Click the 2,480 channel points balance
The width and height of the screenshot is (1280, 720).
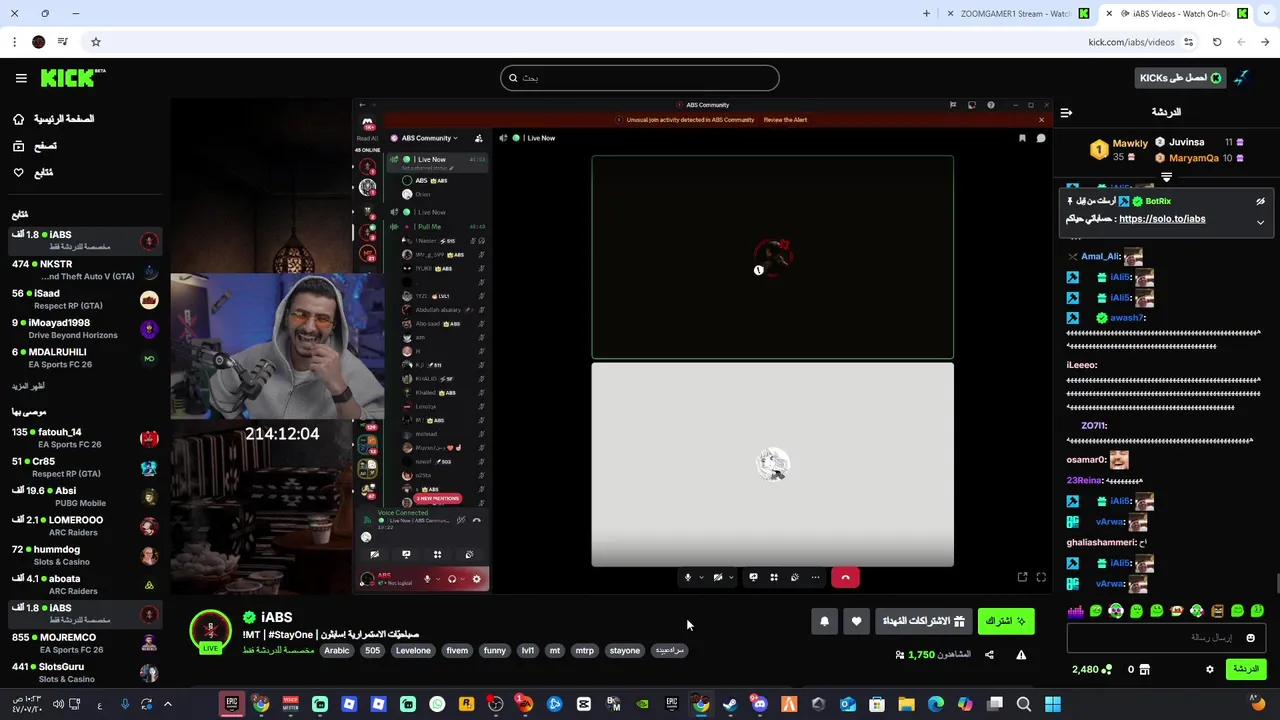tap(1091, 669)
